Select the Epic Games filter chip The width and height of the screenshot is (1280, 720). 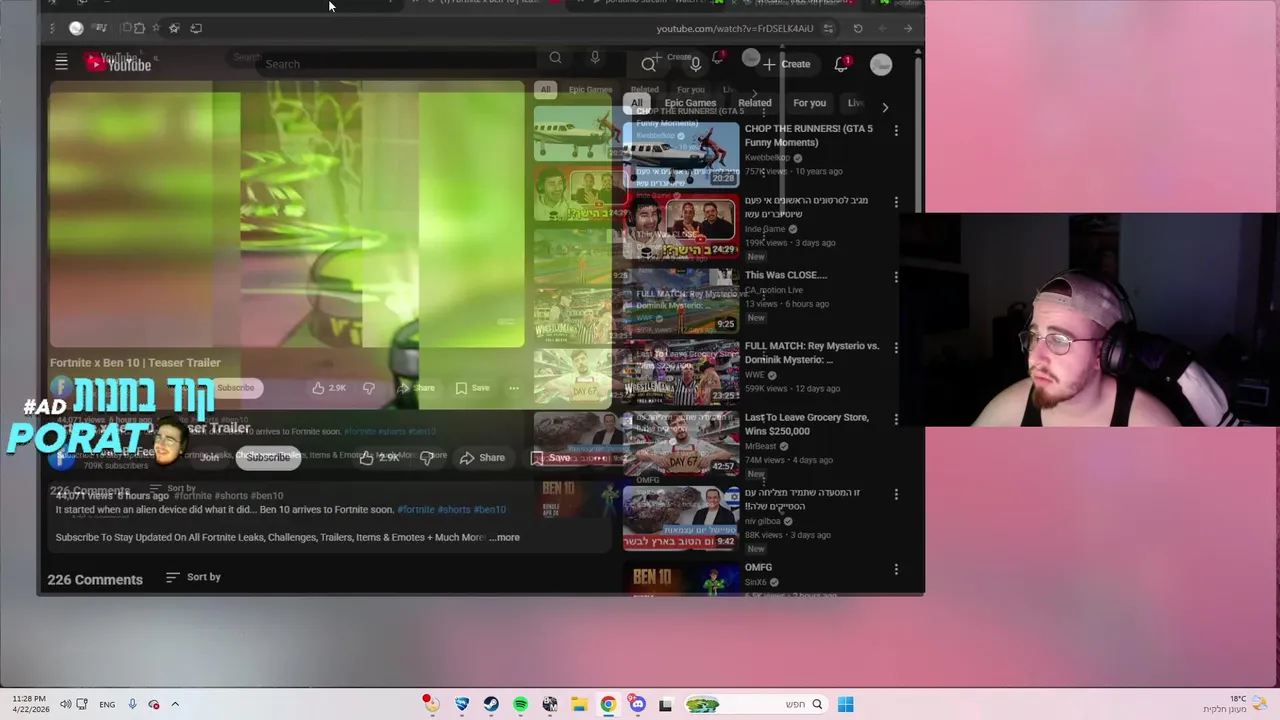[x=690, y=103]
